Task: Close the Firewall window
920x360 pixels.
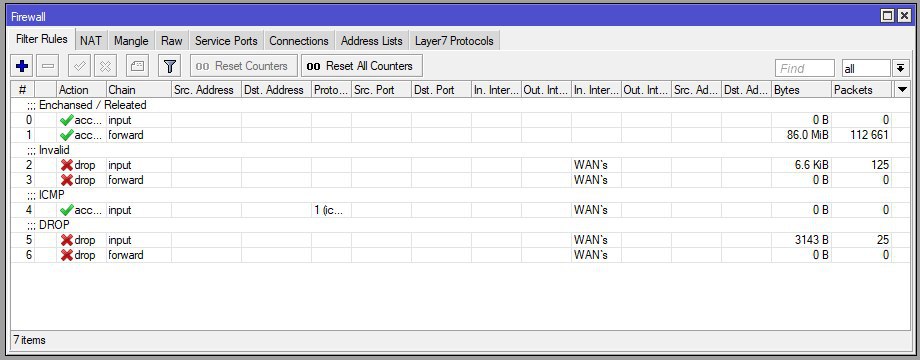Action: point(904,16)
